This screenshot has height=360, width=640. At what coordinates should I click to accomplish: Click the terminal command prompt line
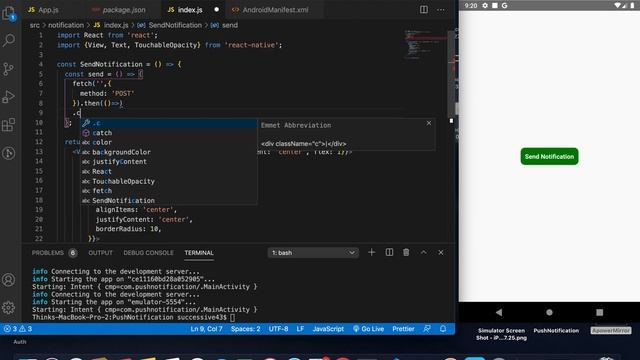coord(133,317)
